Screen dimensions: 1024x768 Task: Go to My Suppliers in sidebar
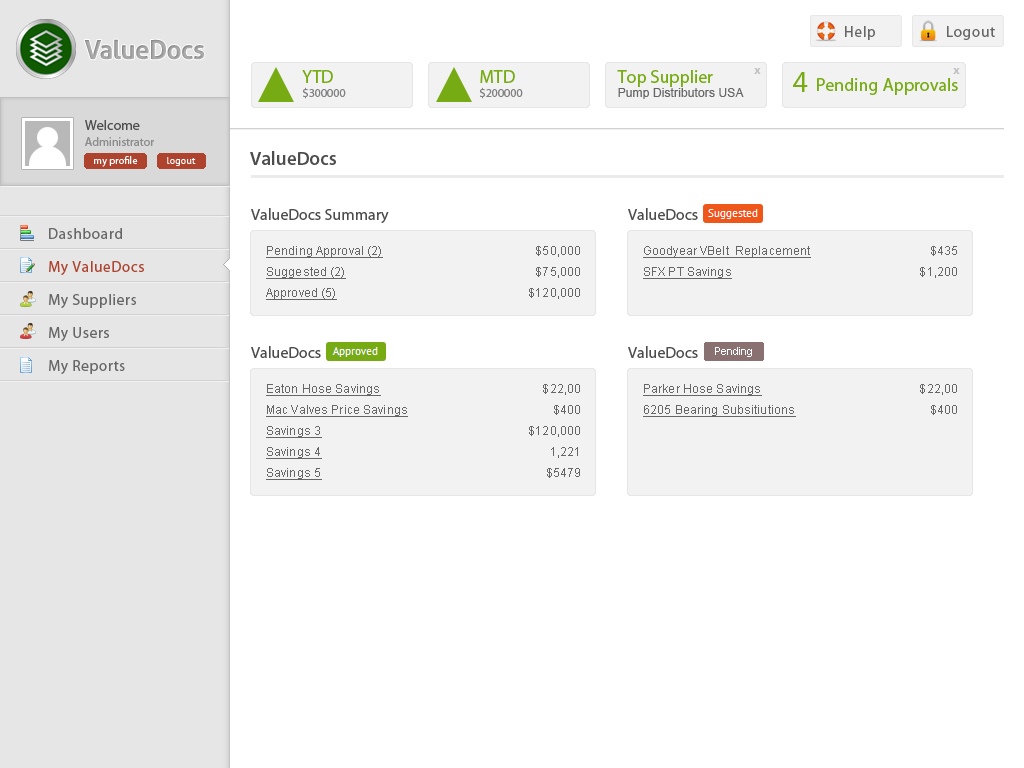tap(92, 300)
